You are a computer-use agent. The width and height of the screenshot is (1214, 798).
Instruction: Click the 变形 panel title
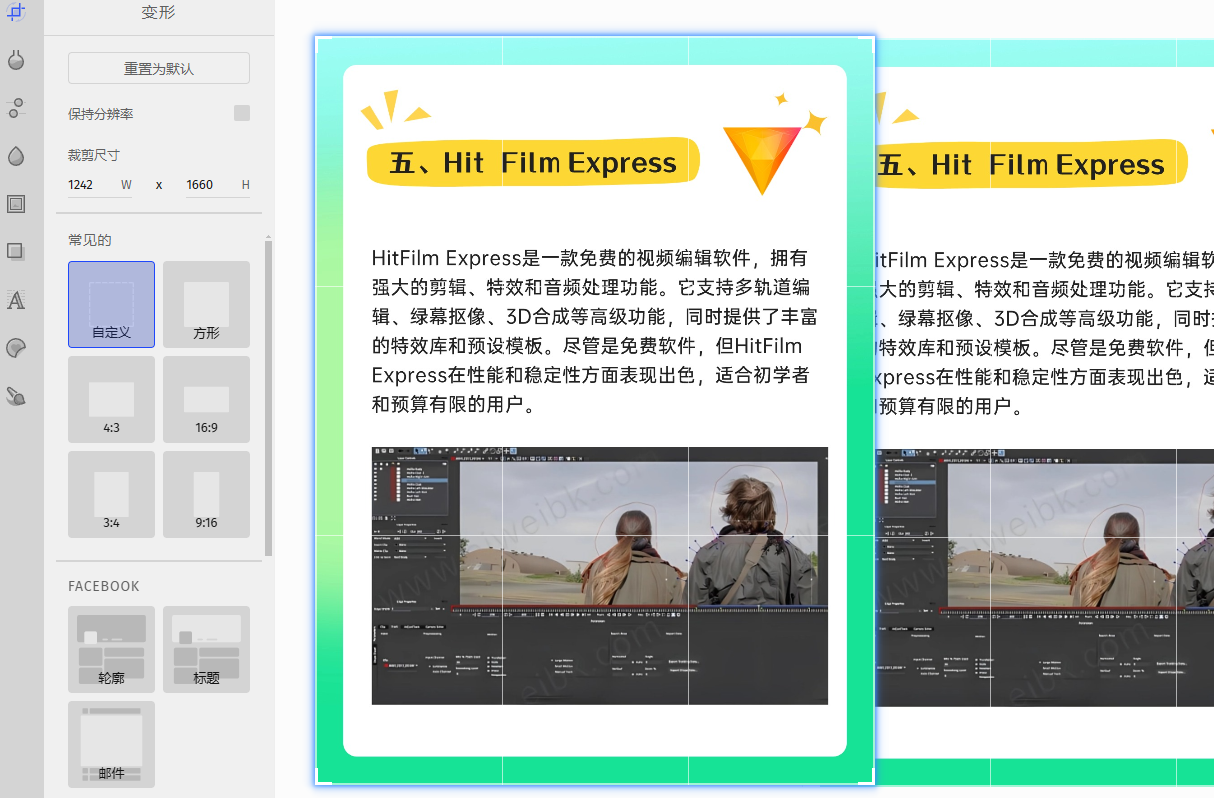(x=159, y=14)
